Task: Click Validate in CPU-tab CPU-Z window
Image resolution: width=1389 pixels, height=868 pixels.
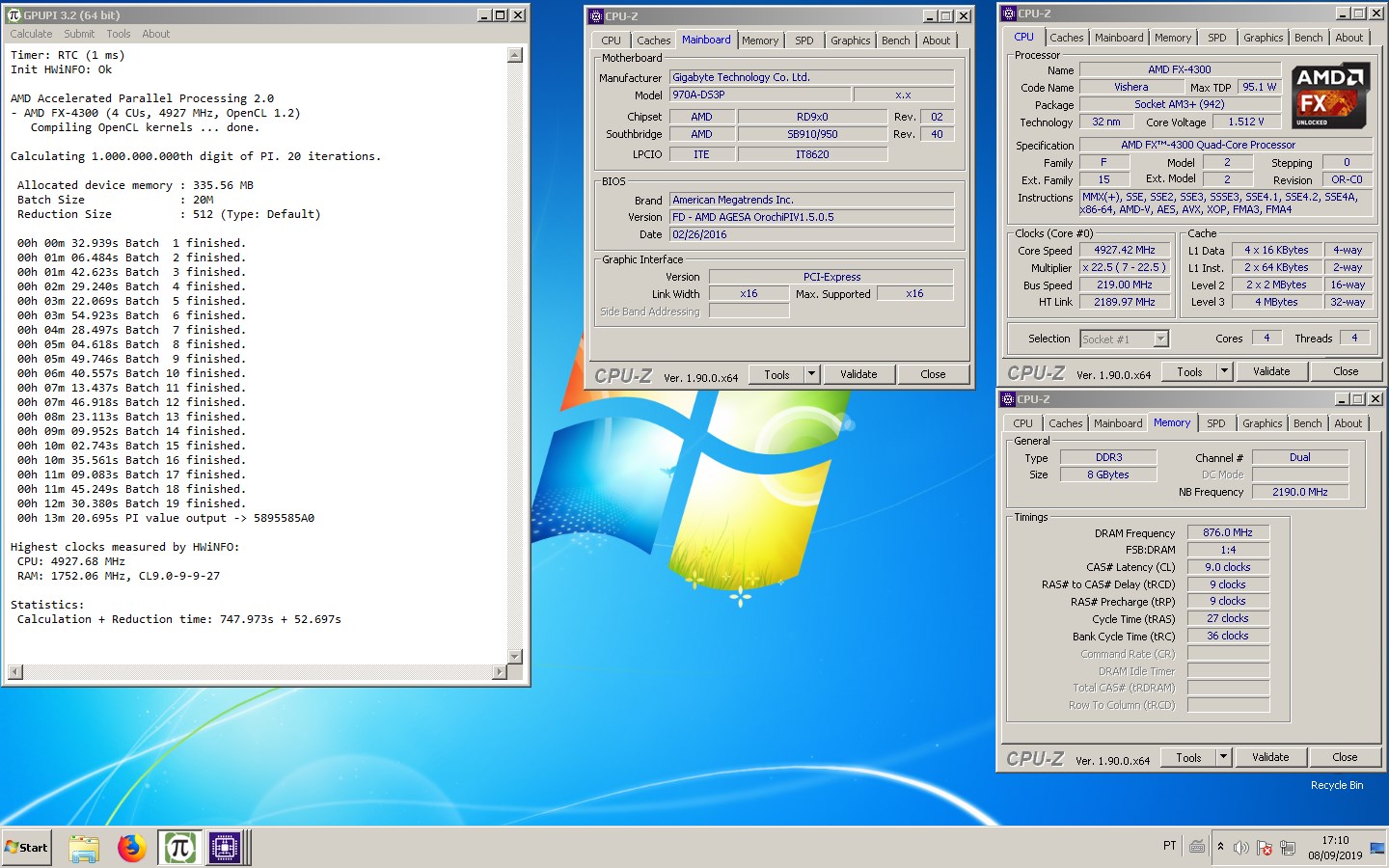Action: (1271, 371)
